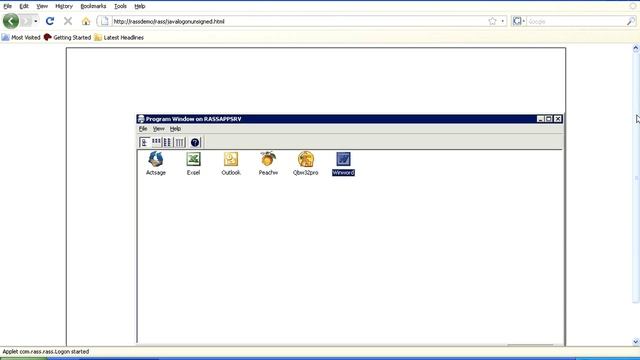Open File menu in Program Window
The width and height of the screenshot is (640, 360).
(x=143, y=129)
